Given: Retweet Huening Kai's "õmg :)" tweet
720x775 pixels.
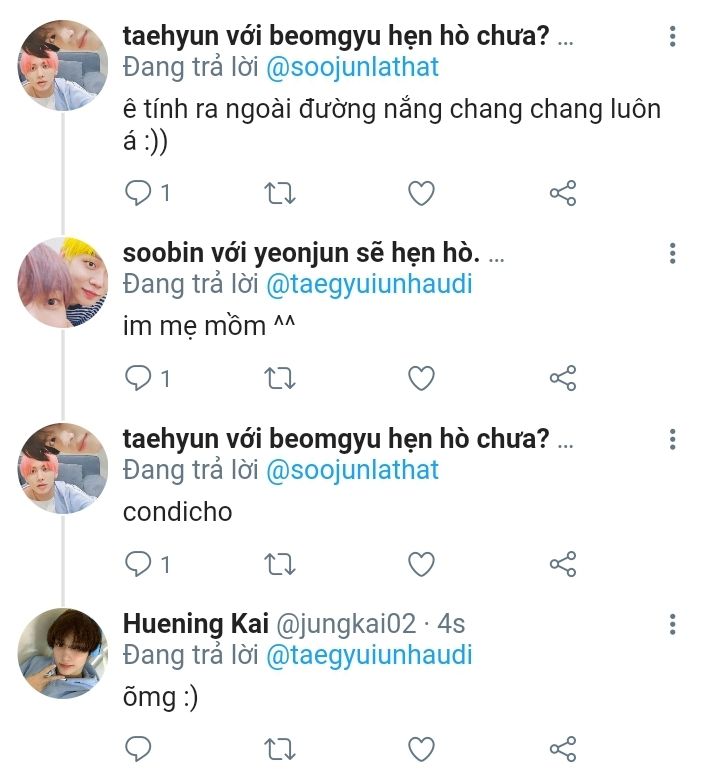Looking at the screenshot, I should (281, 748).
